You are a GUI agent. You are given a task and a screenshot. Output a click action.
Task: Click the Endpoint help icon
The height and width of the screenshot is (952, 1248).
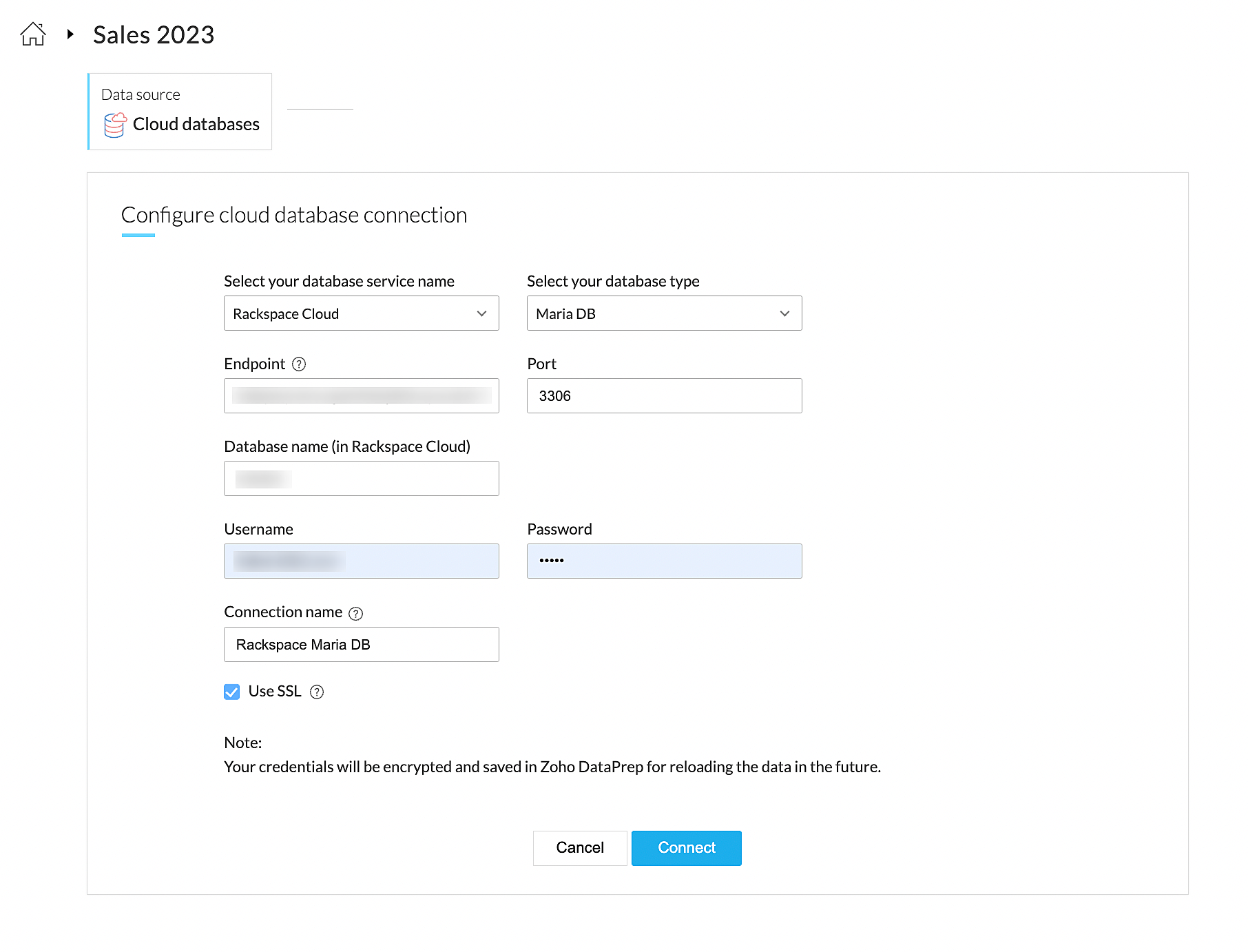pyautogui.click(x=299, y=364)
